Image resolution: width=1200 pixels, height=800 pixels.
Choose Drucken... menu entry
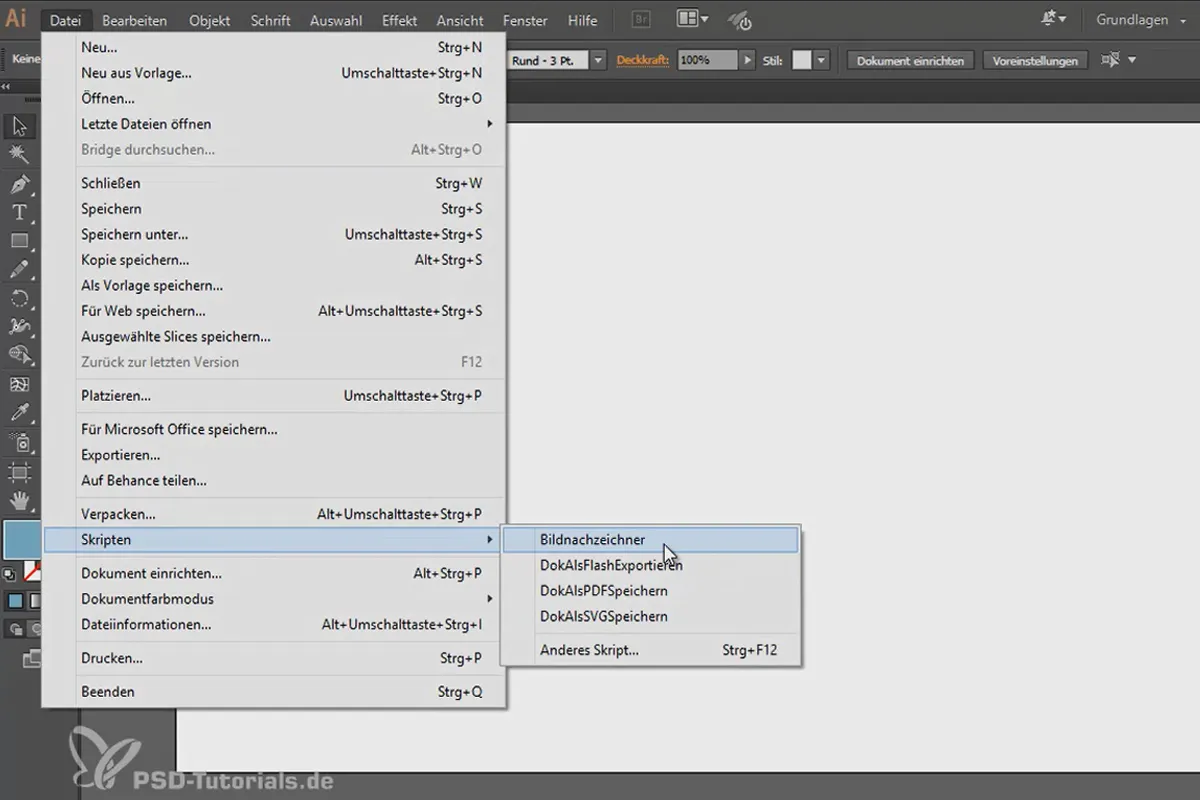coord(275,658)
